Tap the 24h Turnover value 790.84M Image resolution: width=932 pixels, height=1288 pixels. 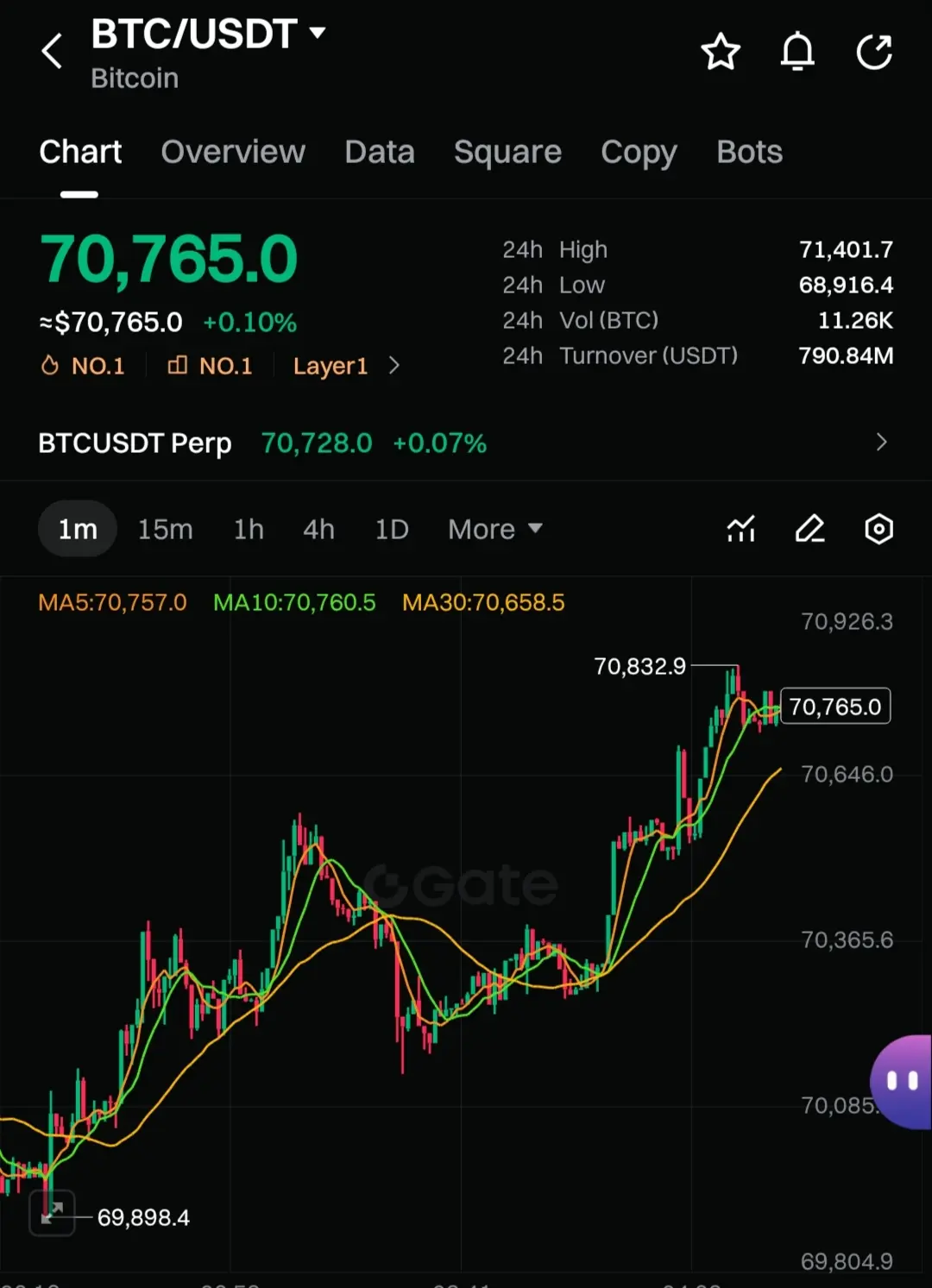point(846,355)
